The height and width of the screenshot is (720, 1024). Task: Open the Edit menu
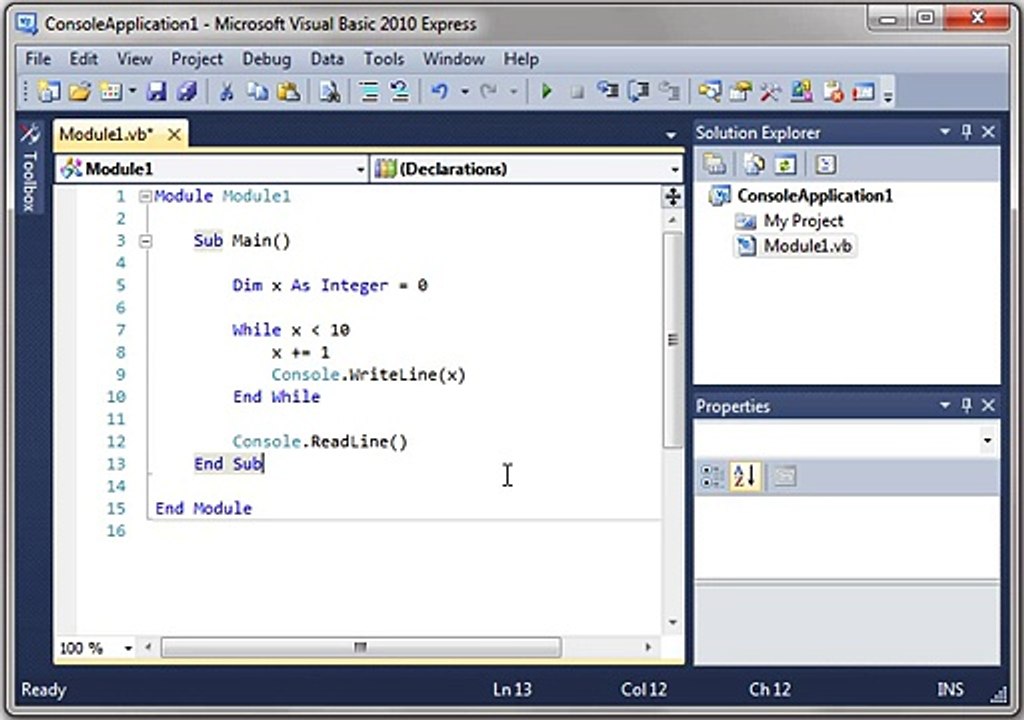point(84,59)
